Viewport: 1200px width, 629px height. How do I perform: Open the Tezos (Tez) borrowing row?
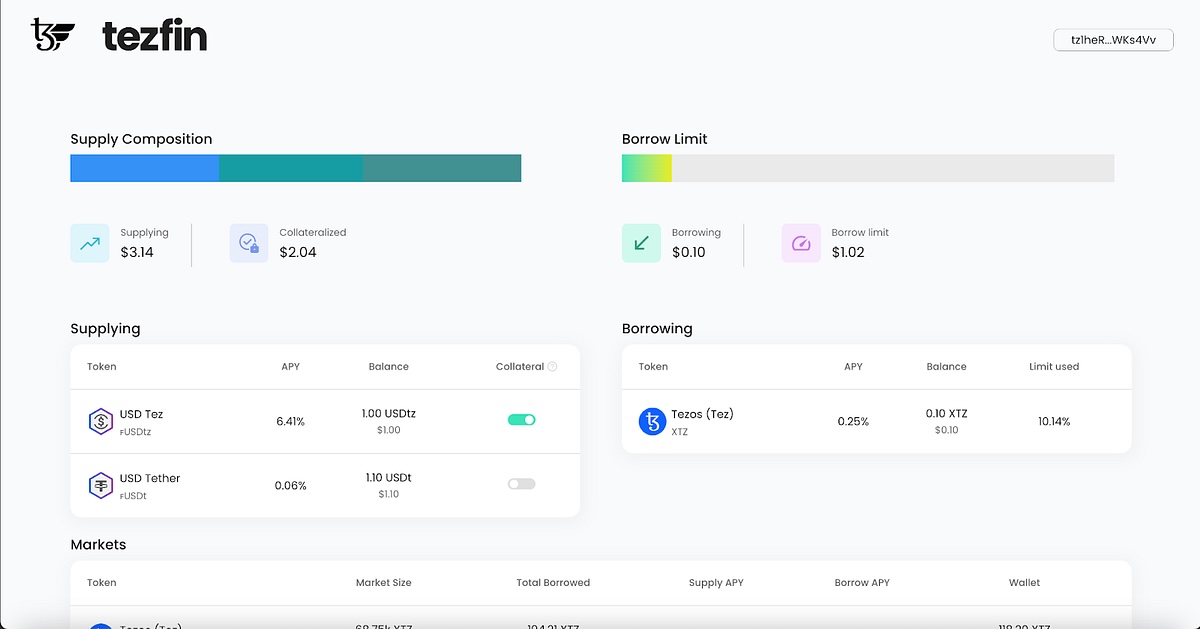pyautogui.click(x=876, y=422)
